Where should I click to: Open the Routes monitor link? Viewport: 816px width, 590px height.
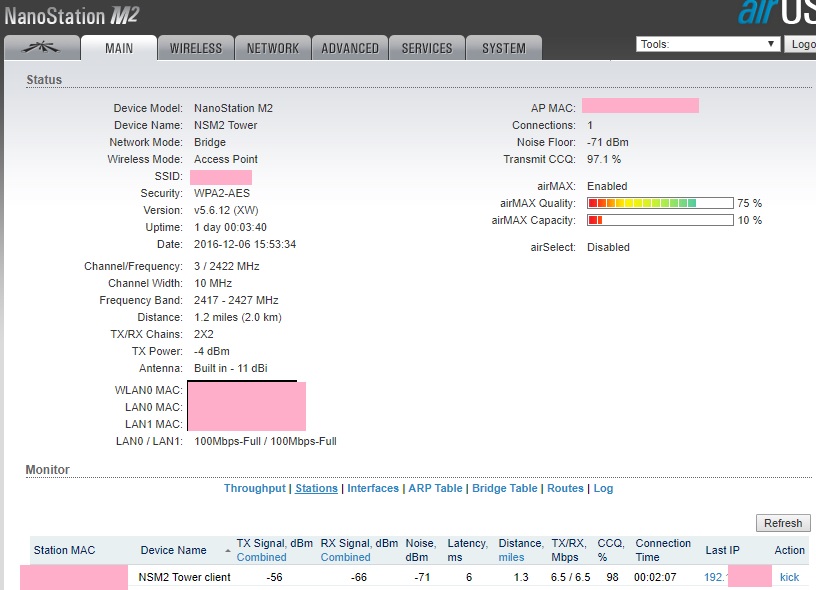tap(565, 488)
